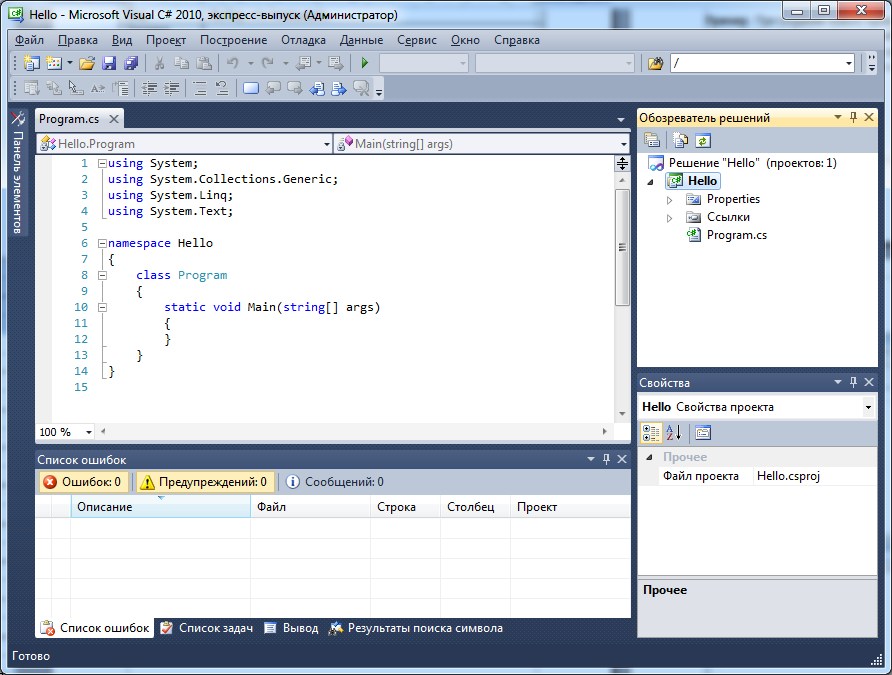The image size is (892, 675).
Task: Open the Main(string[] args) member dropdown
Action: pos(623,144)
